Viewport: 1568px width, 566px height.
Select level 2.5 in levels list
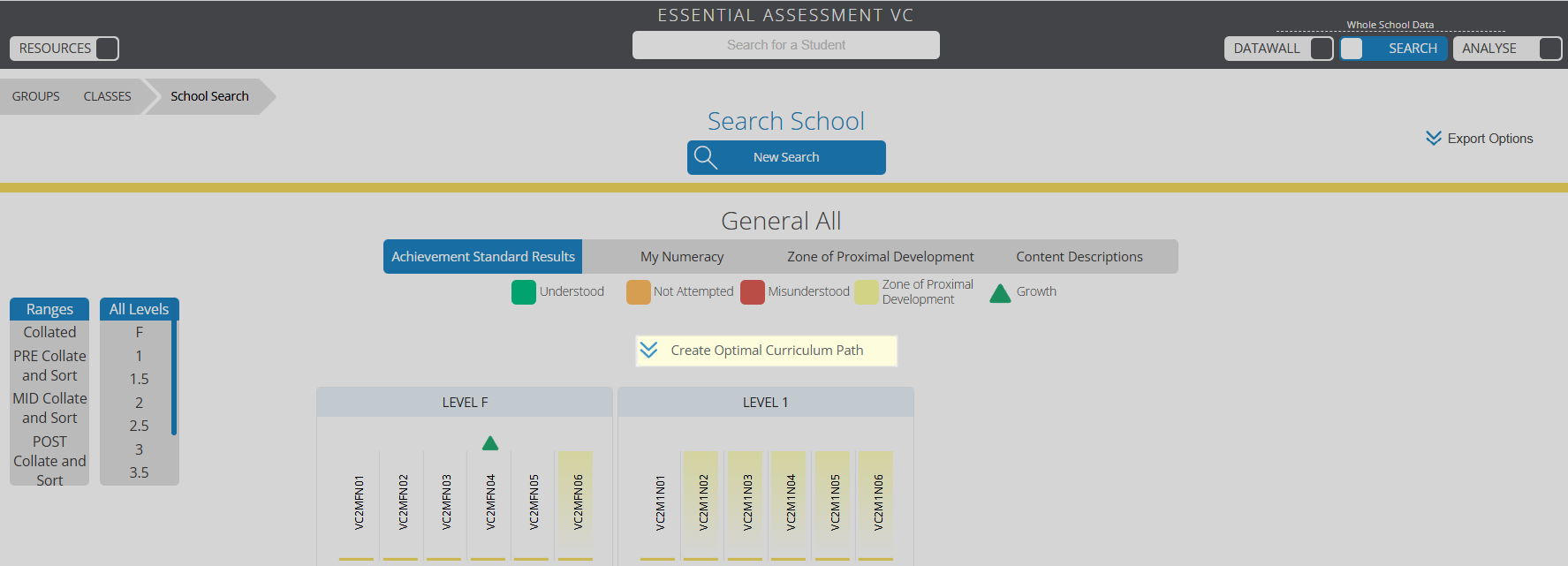(x=139, y=426)
